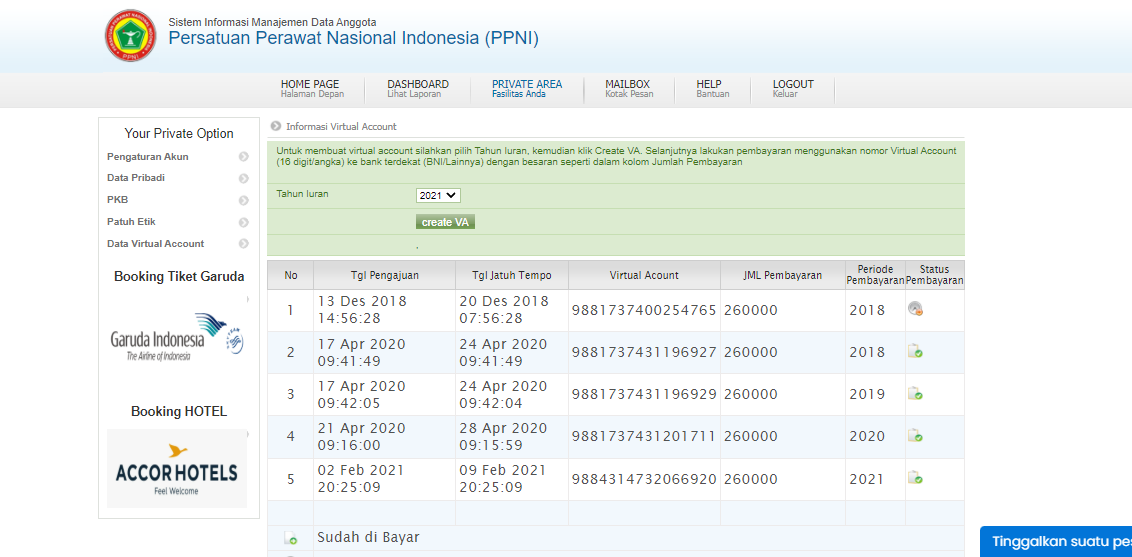Screen dimensions: 1132x557
Task: Click the legend icon beside Sudah di Bayar
Action: [x=290, y=538]
